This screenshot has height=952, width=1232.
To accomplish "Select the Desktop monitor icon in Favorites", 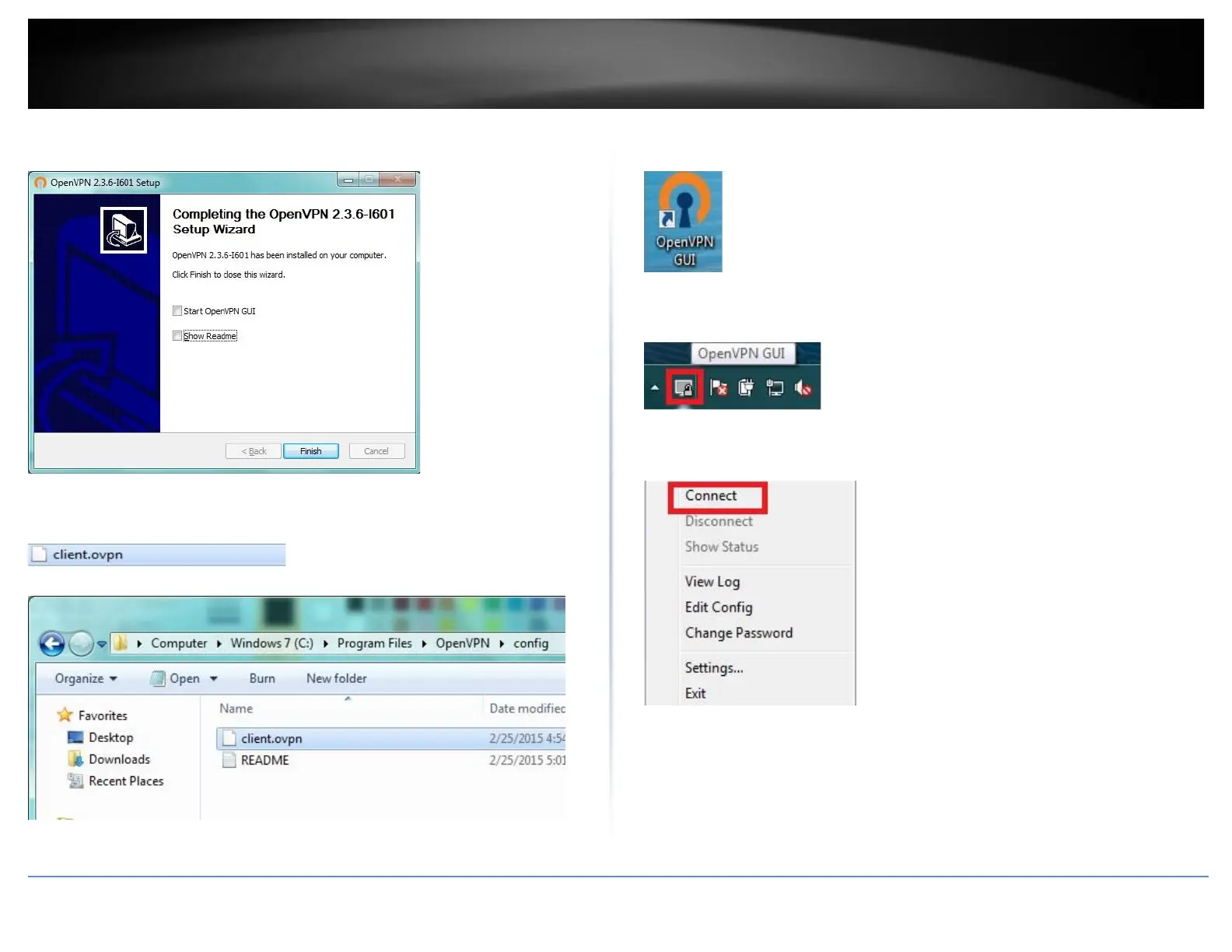I will pyautogui.click(x=75, y=737).
